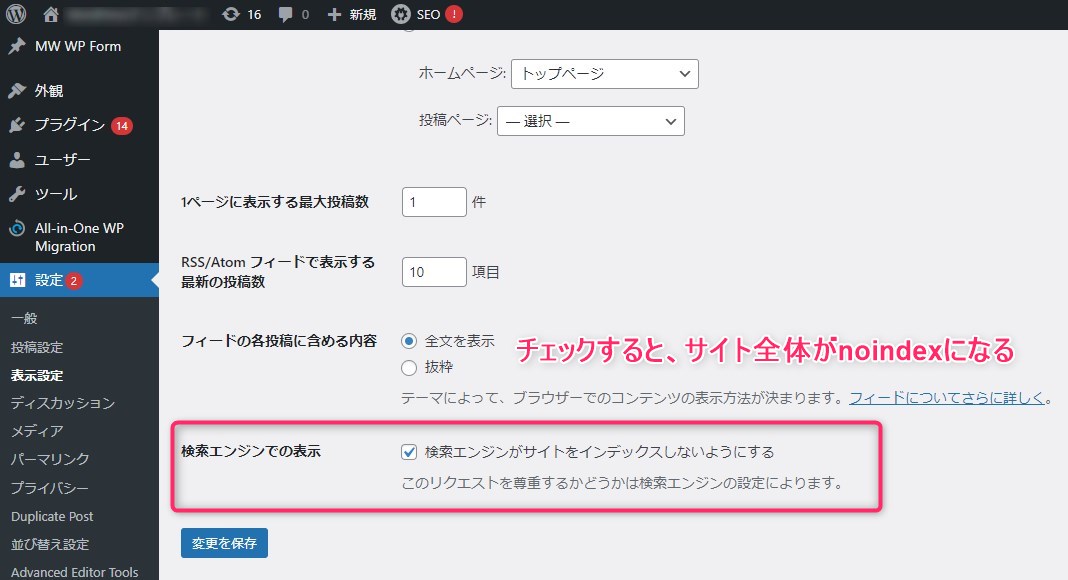The image size is (1068, 580).
Task: Open the Homepage dropdown showing トップページ
Action: pyautogui.click(x=604, y=73)
